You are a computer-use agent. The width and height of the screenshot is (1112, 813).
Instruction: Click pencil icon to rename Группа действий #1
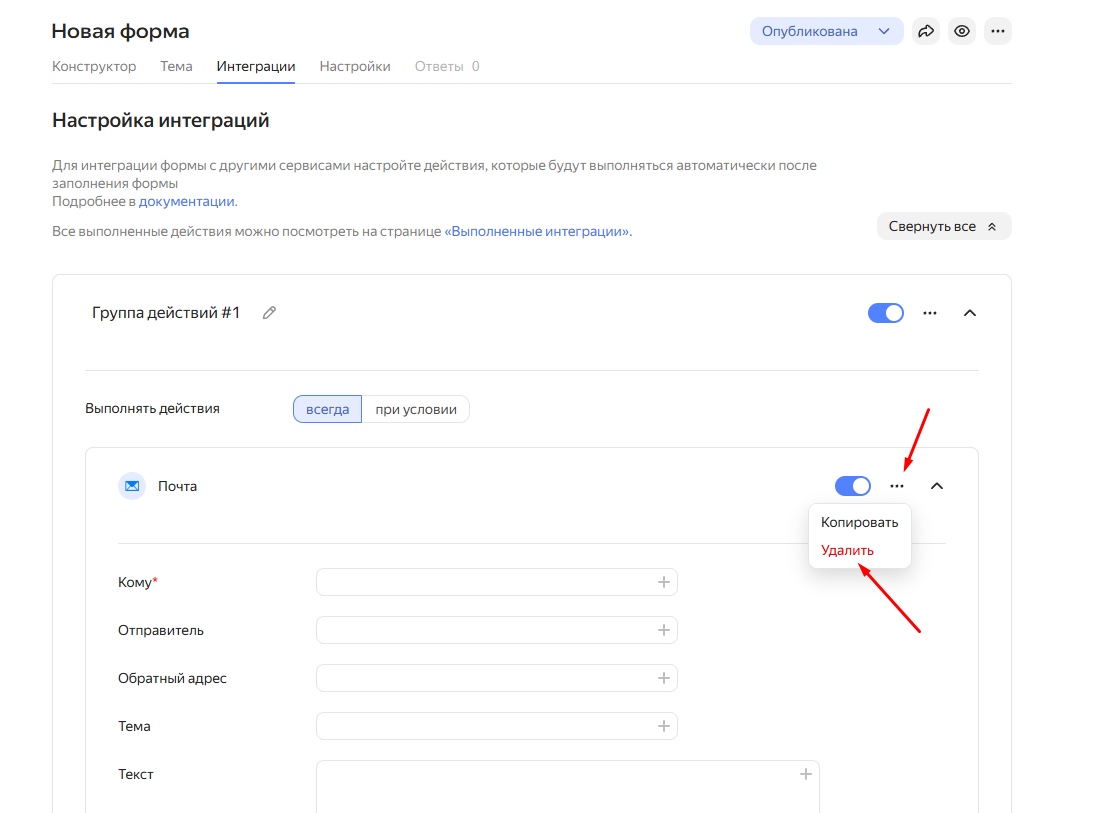269,313
